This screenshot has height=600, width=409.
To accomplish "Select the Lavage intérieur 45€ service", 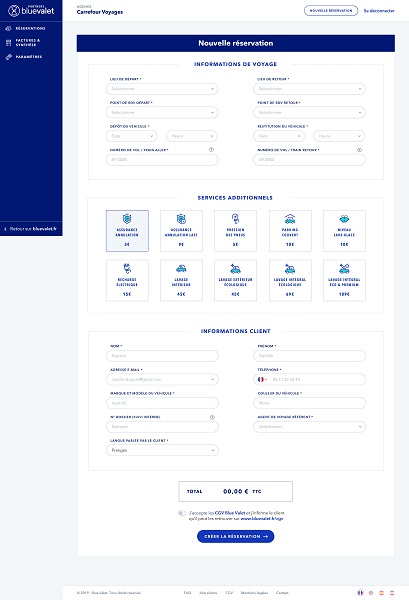I will coord(181,280).
